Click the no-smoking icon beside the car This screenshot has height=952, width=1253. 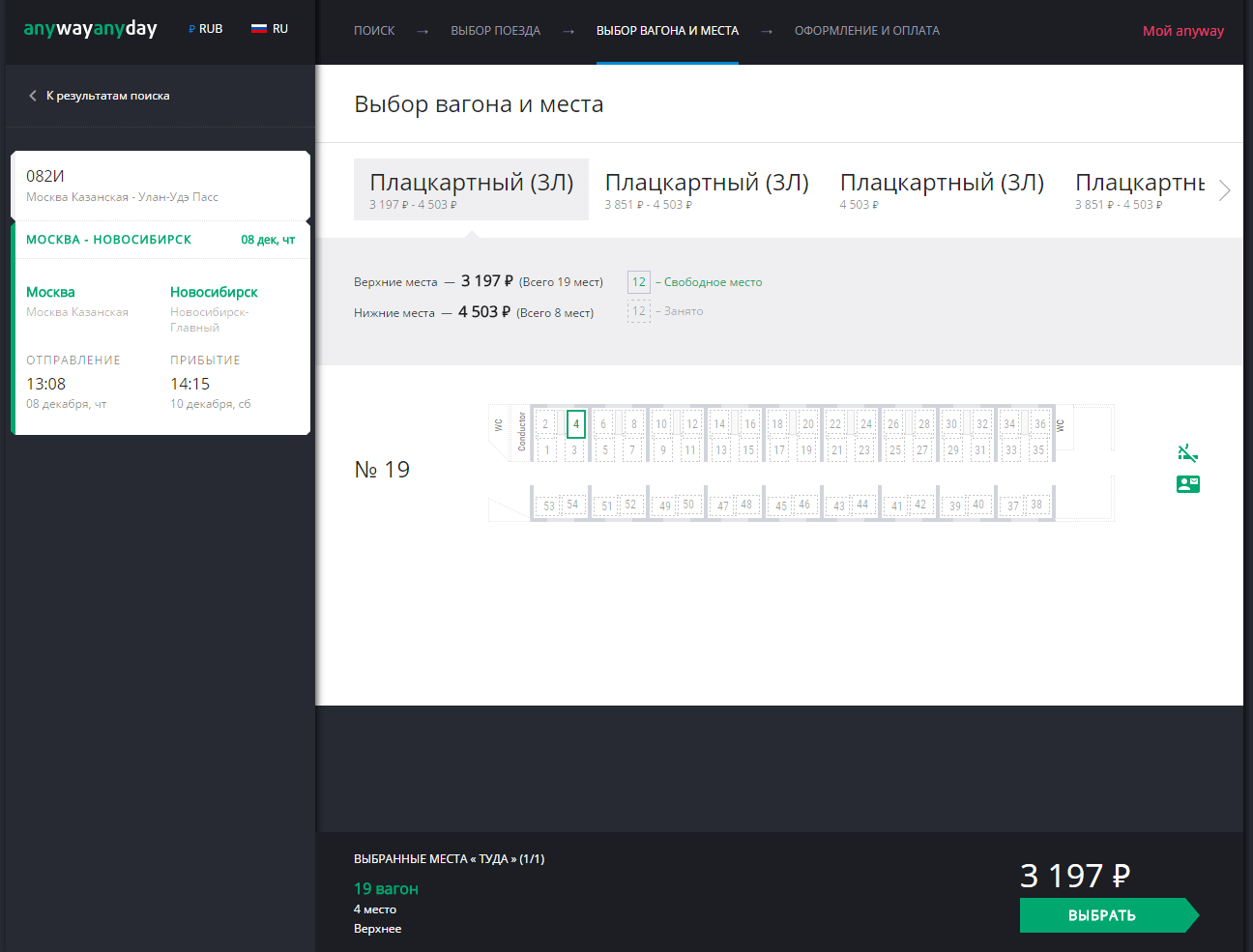[x=1187, y=452]
